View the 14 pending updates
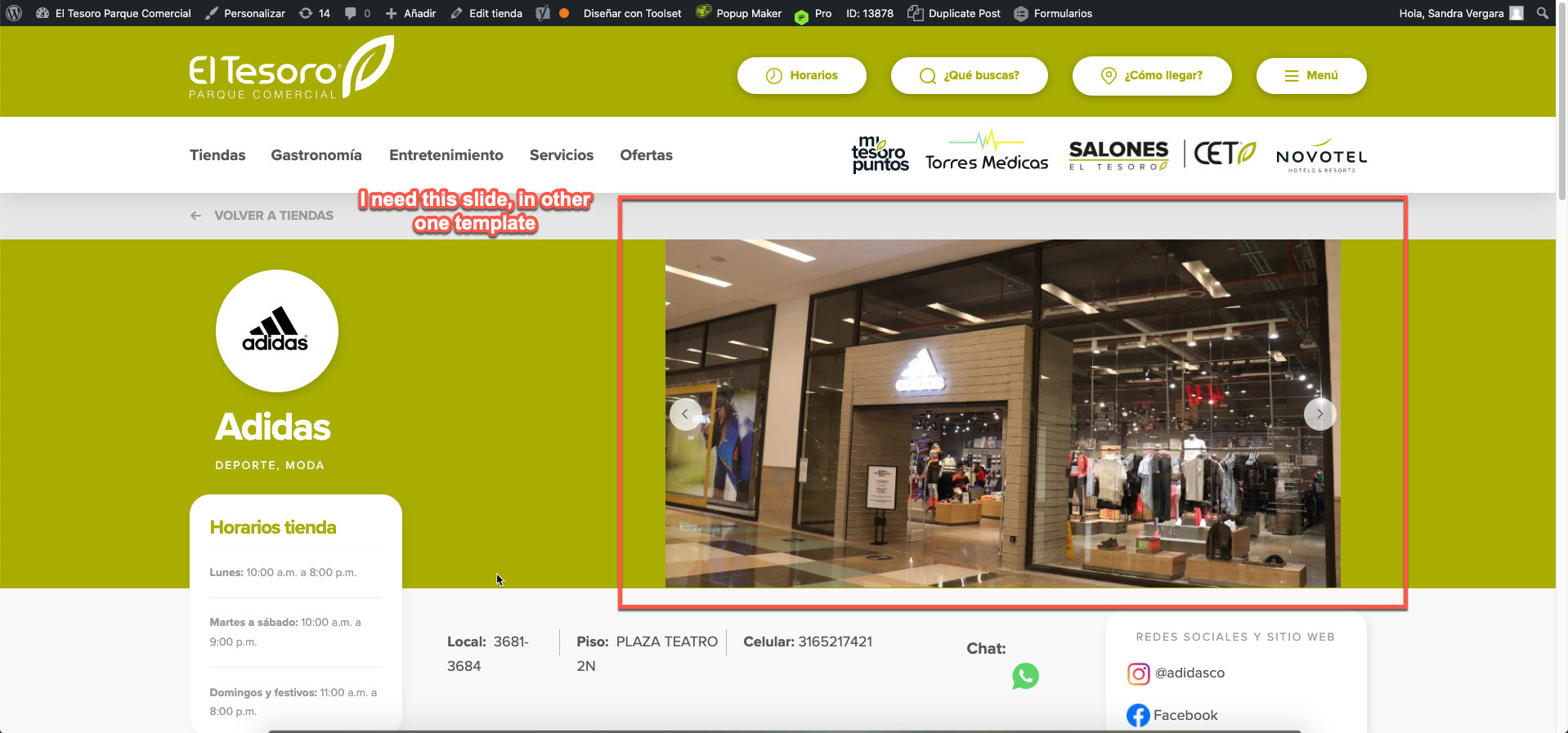Viewport: 1568px width, 733px height. pos(315,13)
